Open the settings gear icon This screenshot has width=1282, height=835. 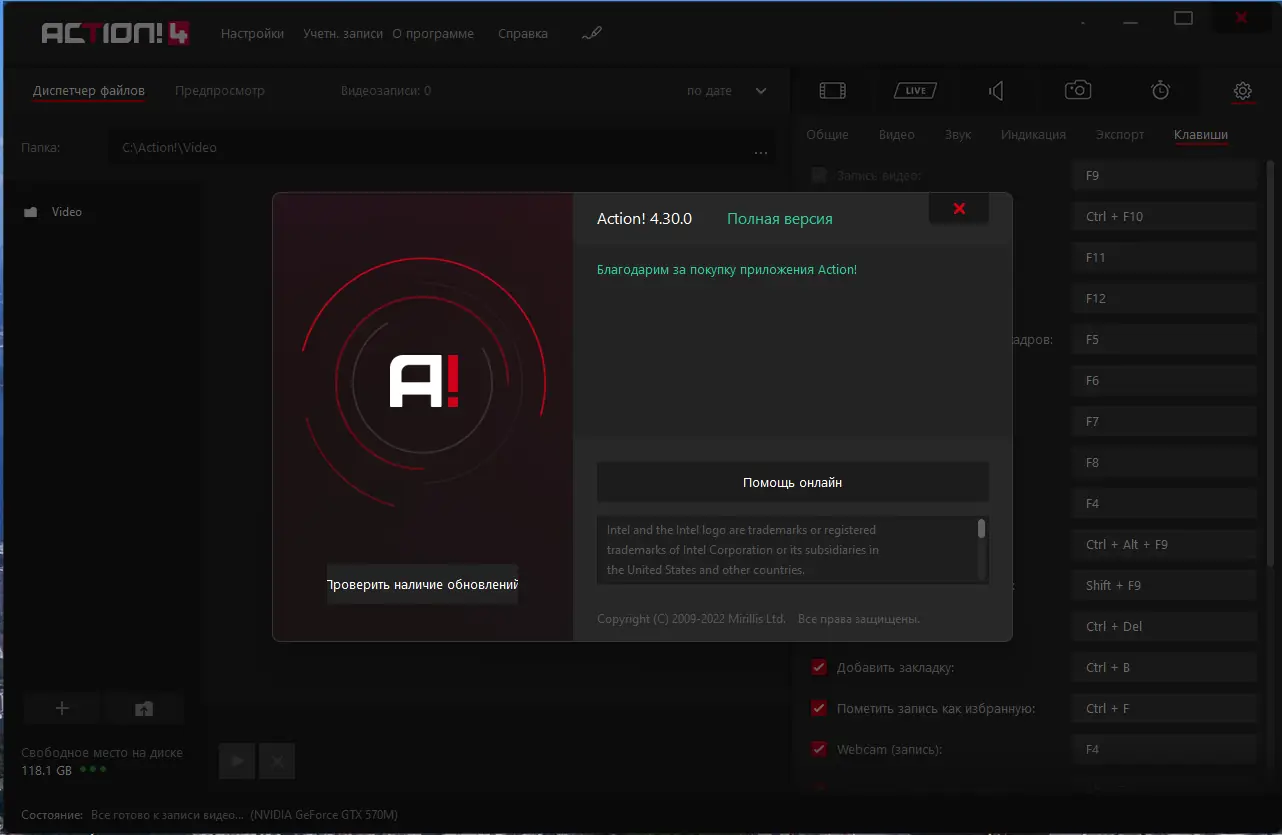[1242, 91]
